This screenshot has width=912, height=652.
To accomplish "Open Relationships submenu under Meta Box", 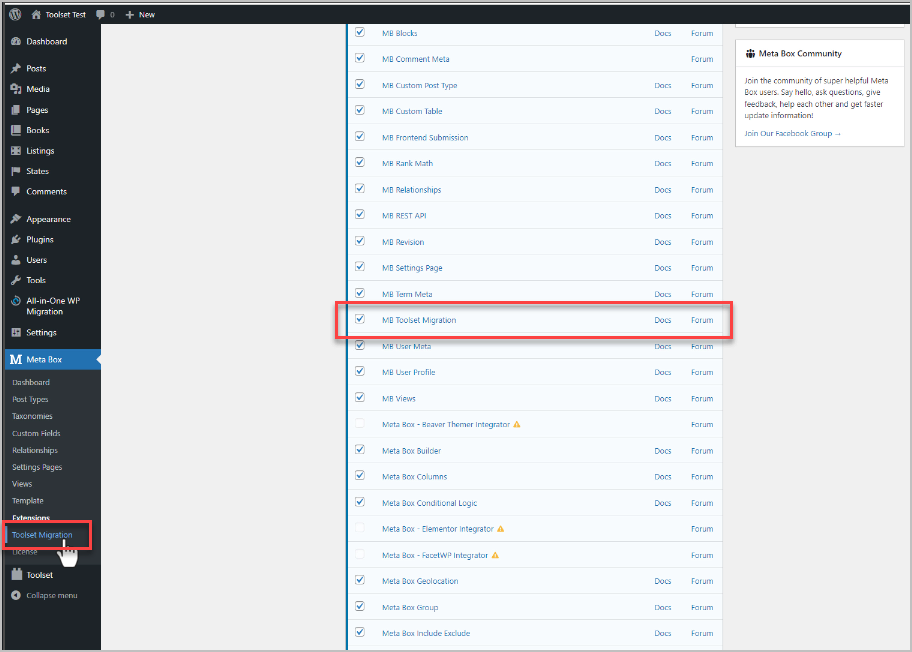I will pyautogui.click(x=35, y=450).
